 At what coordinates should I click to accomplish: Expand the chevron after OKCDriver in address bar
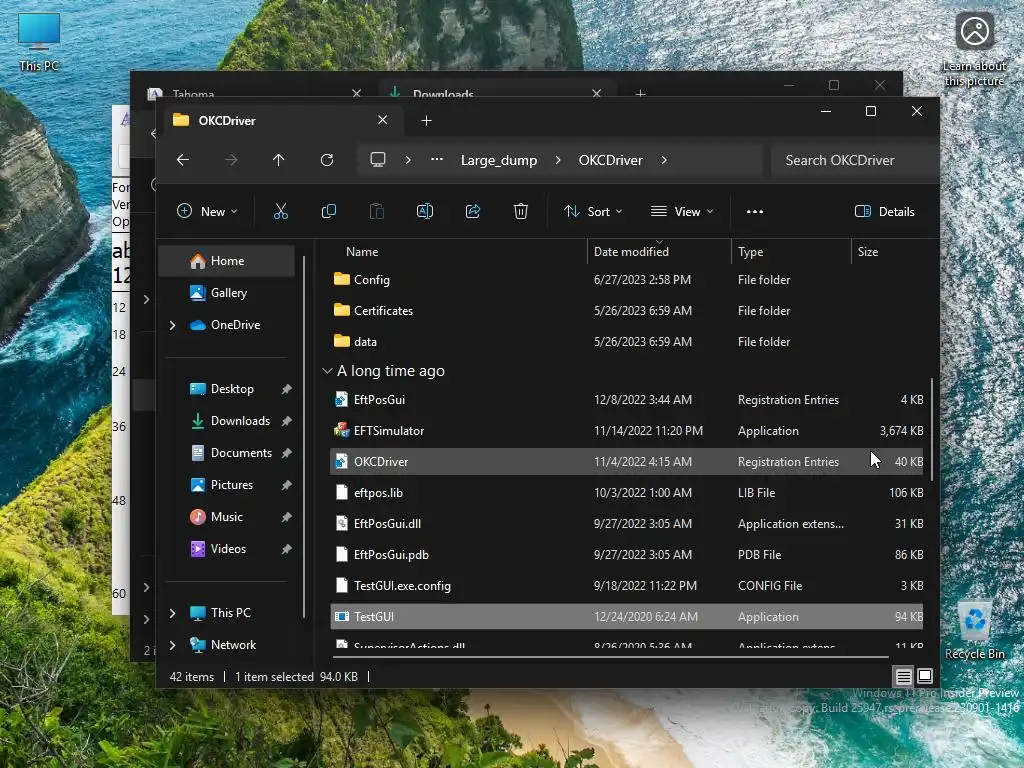[664, 160]
